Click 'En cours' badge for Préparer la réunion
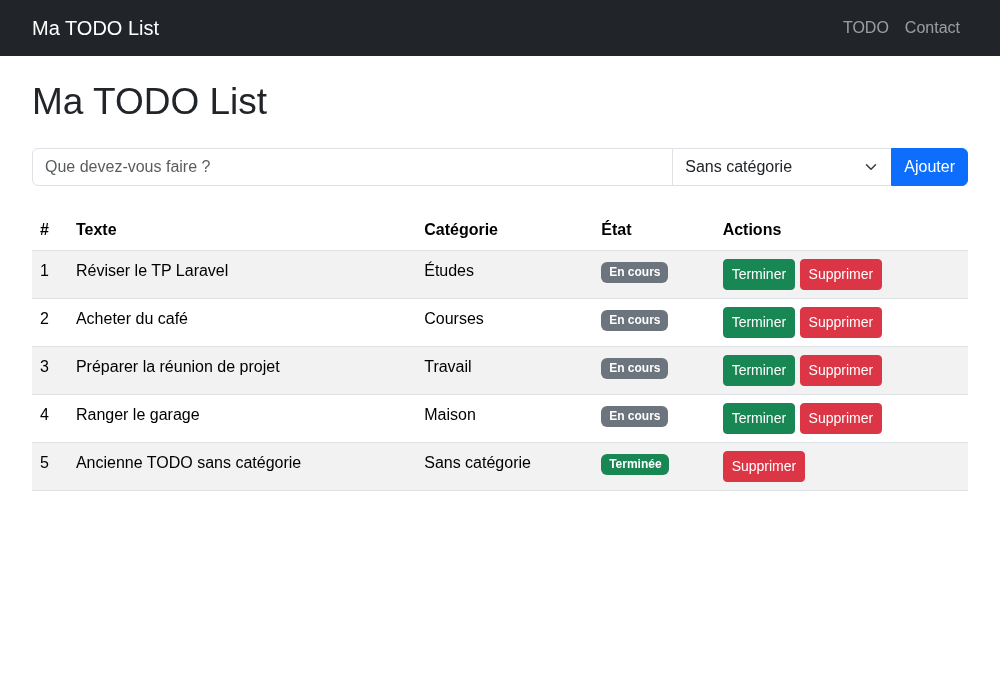The height and width of the screenshot is (700, 1000). point(634,368)
